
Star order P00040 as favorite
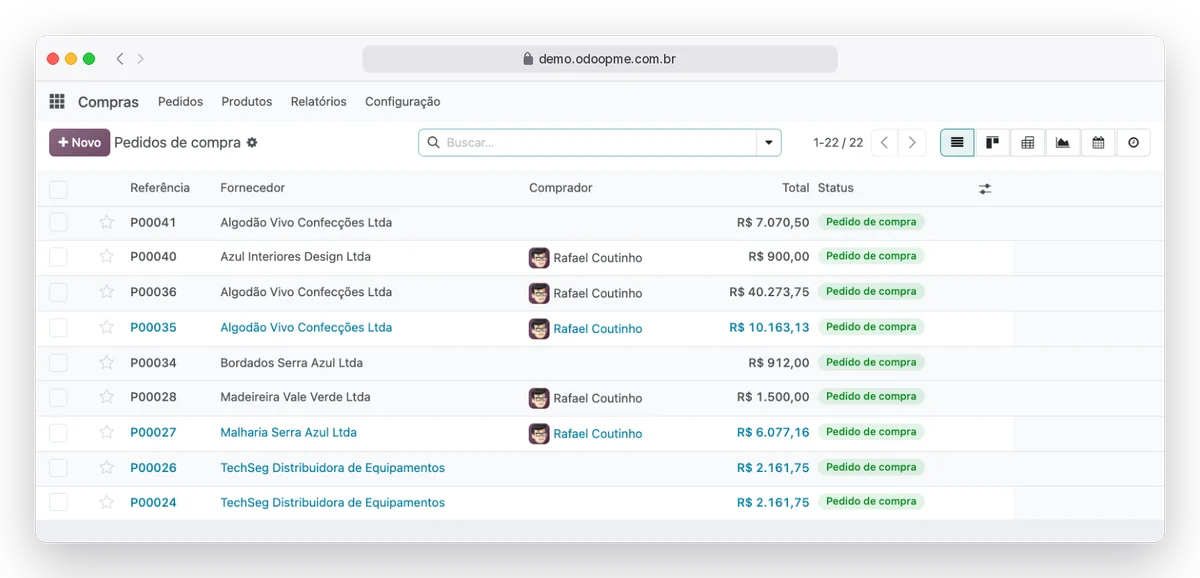coord(106,257)
